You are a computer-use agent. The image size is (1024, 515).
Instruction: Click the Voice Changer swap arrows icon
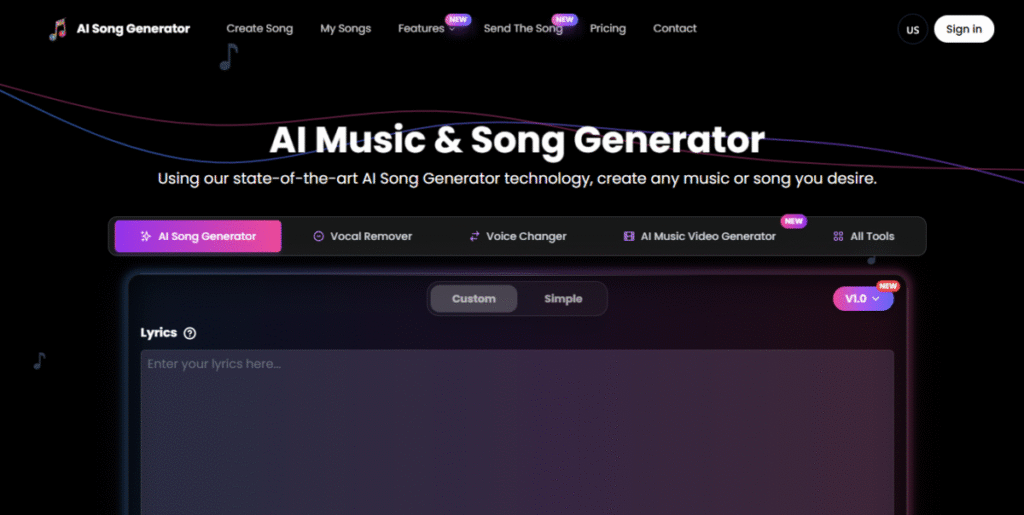[474, 237]
